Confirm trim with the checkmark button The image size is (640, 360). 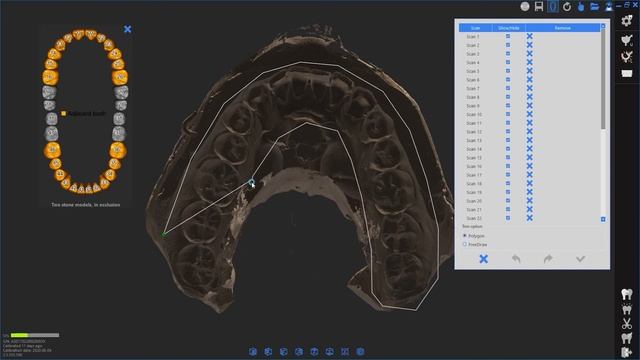click(x=580, y=259)
